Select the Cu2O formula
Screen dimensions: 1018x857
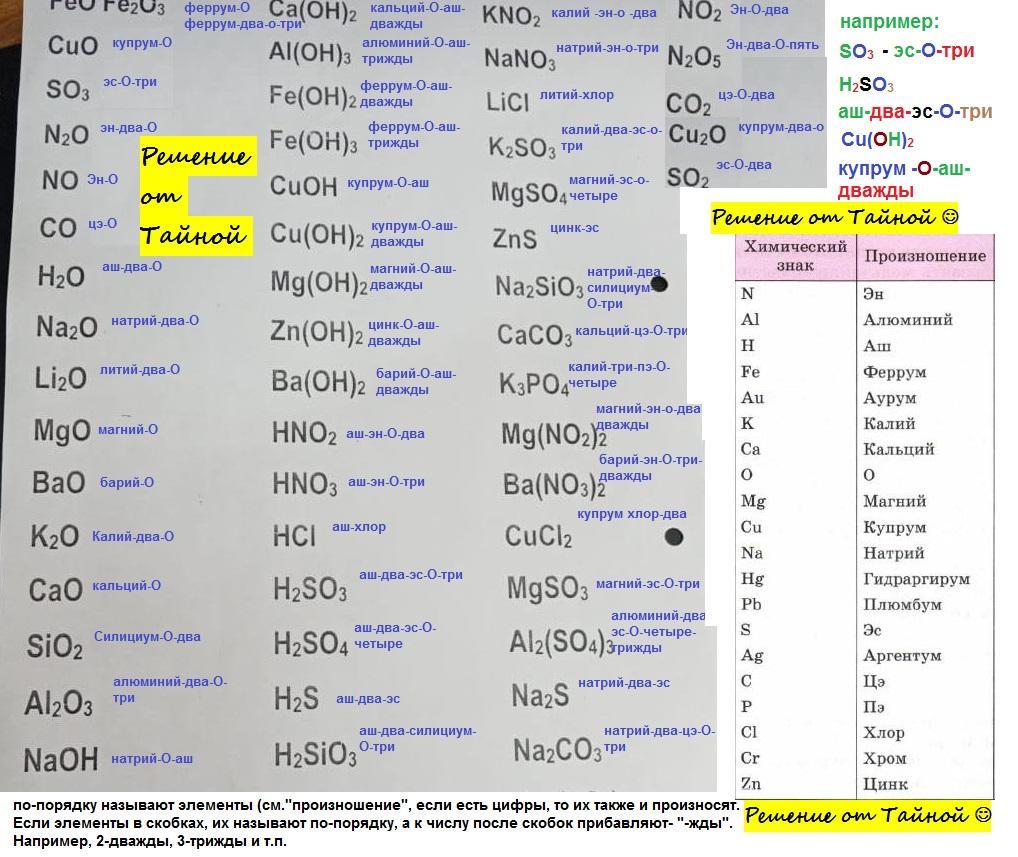[697, 134]
